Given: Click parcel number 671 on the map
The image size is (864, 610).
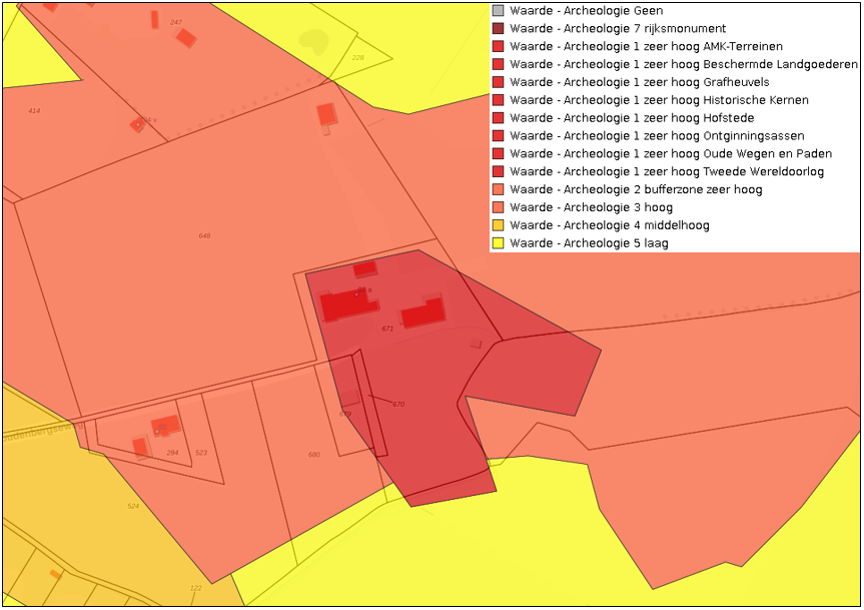Looking at the screenshot, I should [388, 328].
